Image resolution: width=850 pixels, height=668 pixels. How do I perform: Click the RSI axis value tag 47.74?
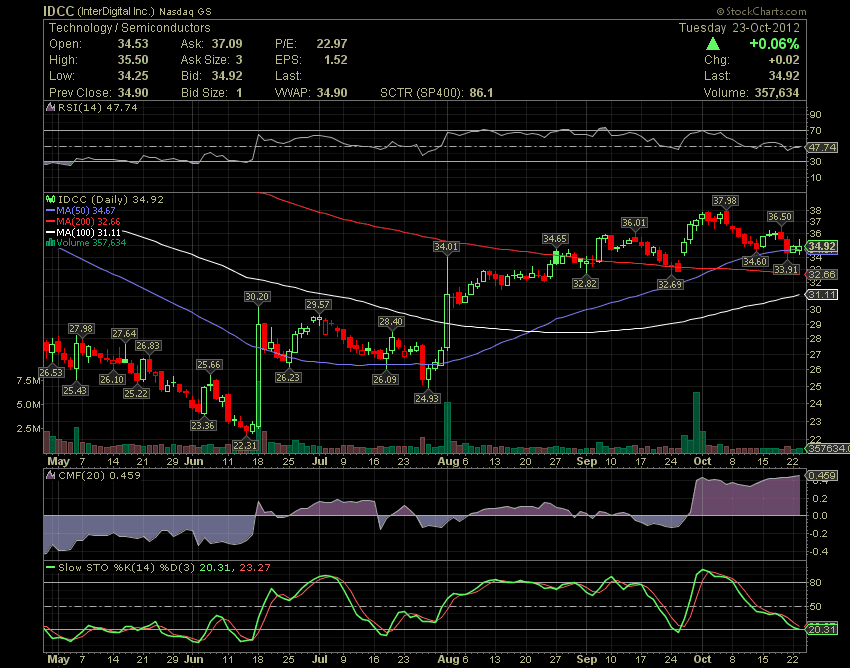coord(822,147)
